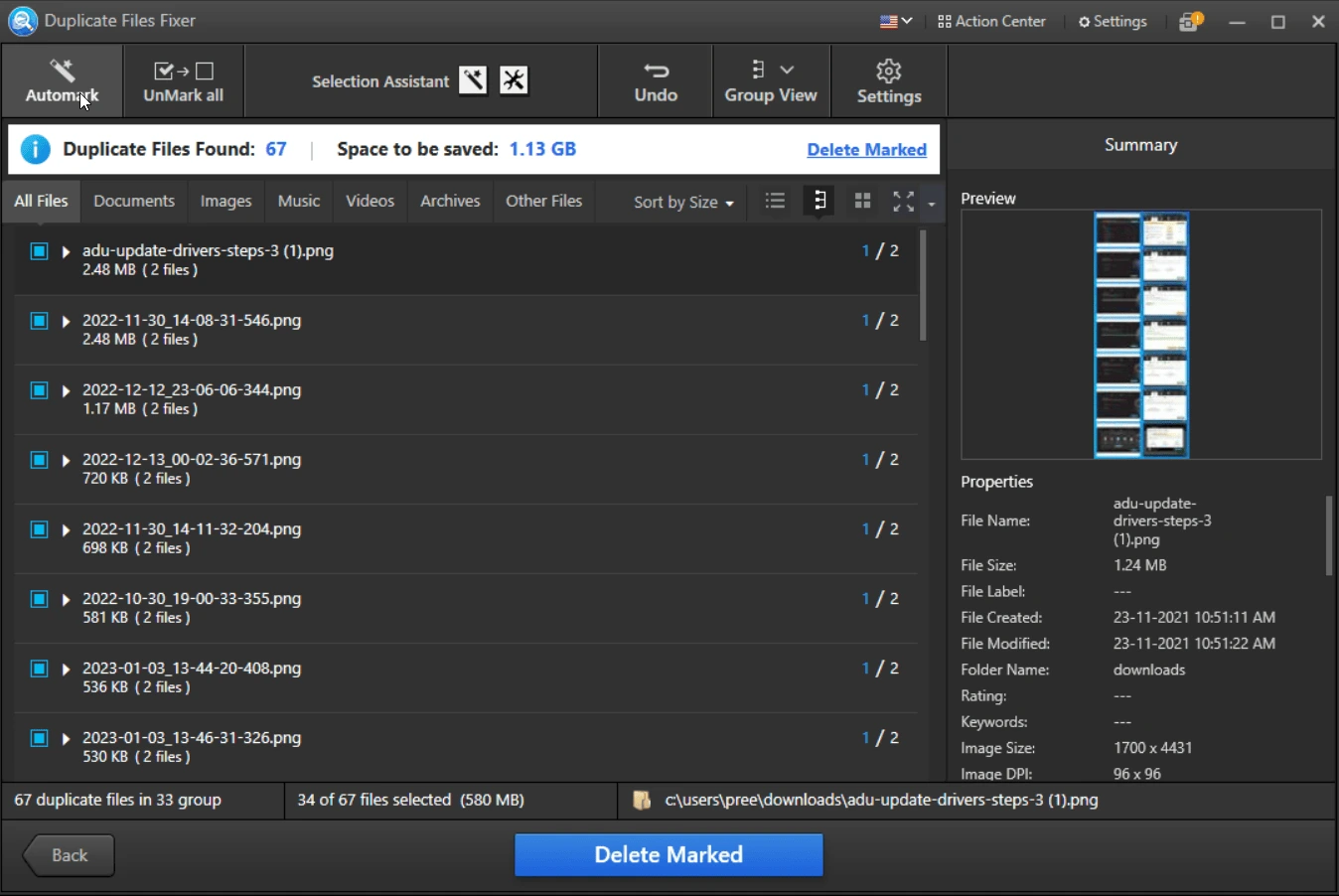
Task: Switch to grid thumbnails view
Action: [x=862, y=202]
